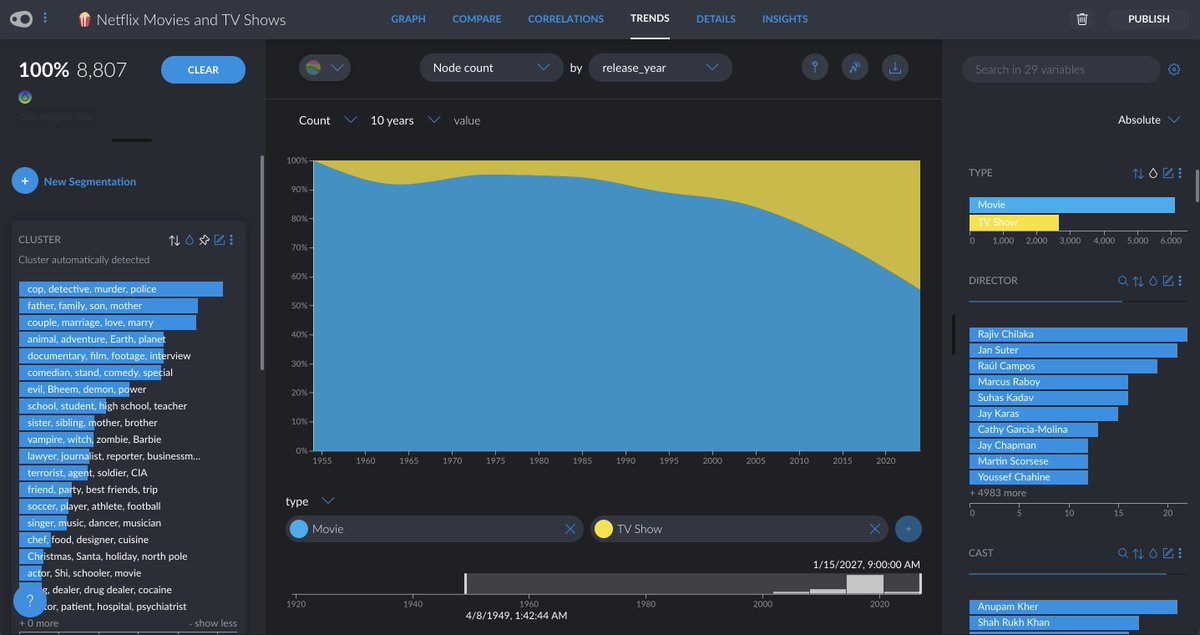Go to the INSIGHTS tab
This screenshot has width=1200, height=635.
pyautogui.click(x=785, y=19)
